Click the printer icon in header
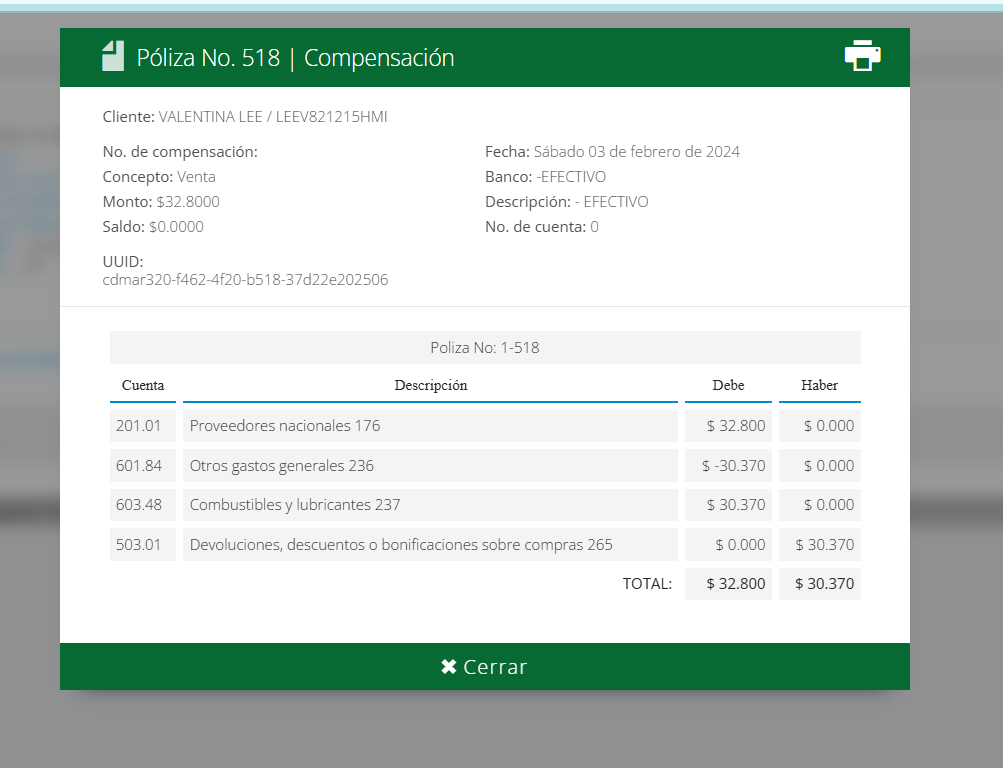 [862, 56]
